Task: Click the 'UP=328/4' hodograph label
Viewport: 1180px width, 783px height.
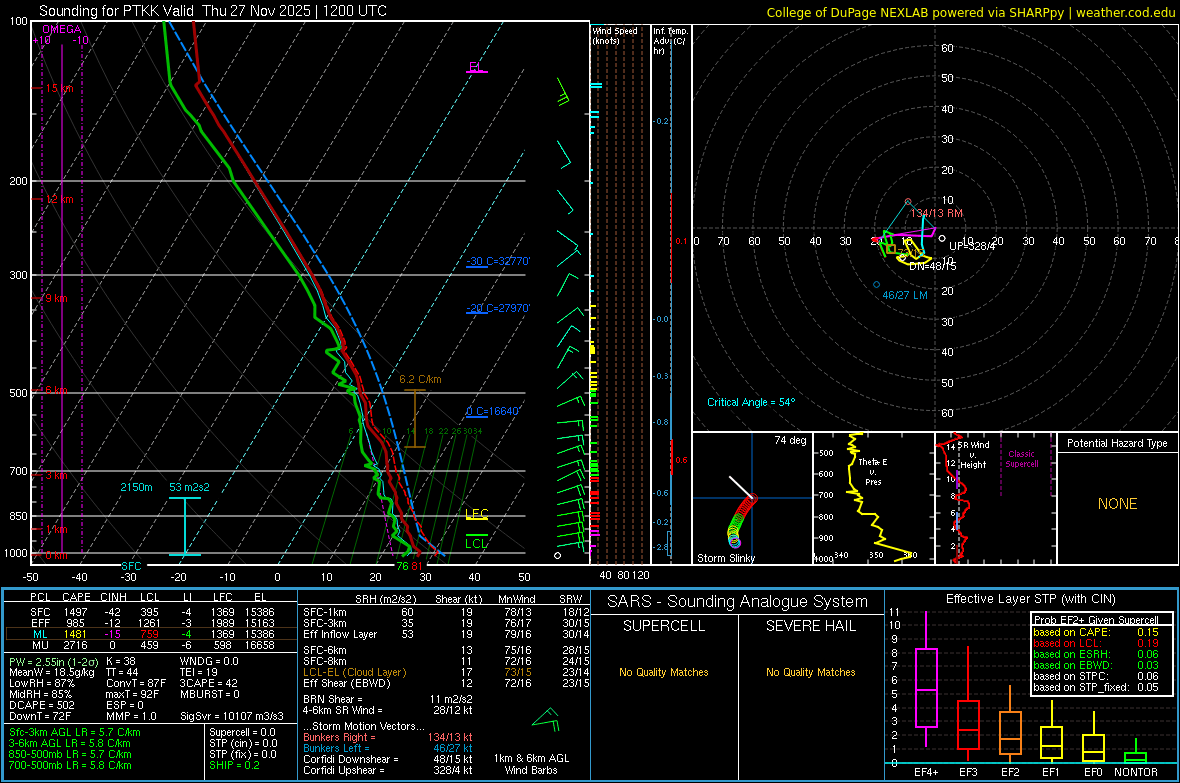Action: (972, 246)
